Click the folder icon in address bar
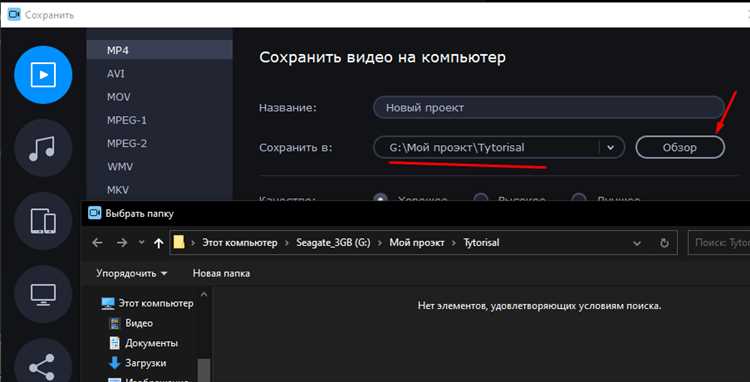This screenshot has width=750, height=382. pos(179,242)
